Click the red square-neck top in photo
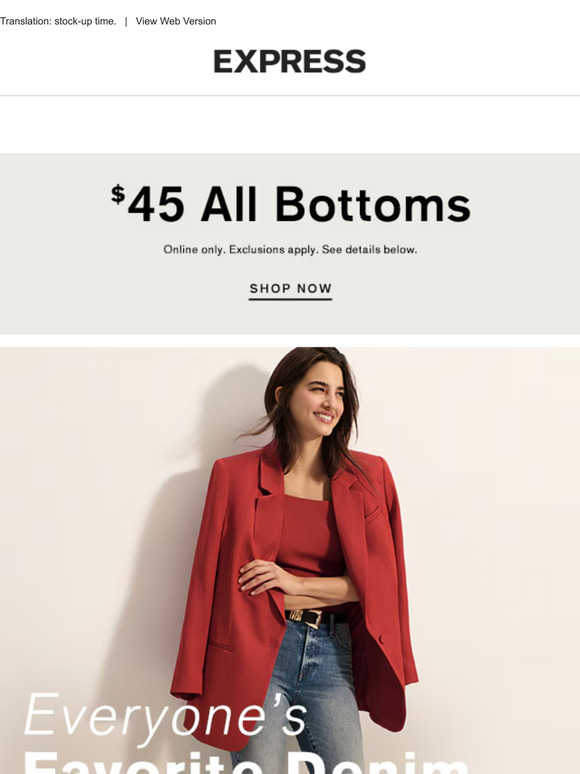 click(307, 538)
